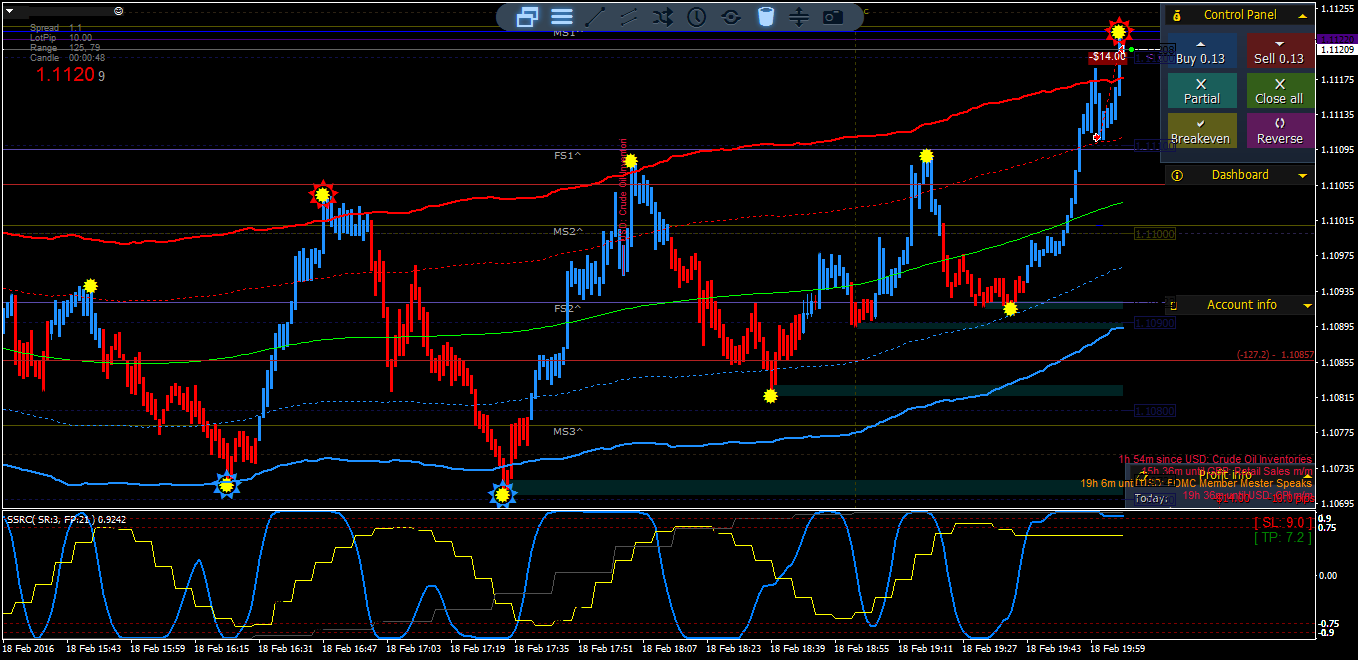Screen dimensions: 1358x660
Task: Click Sell 0.13 button
Action: click(1279, 52)
